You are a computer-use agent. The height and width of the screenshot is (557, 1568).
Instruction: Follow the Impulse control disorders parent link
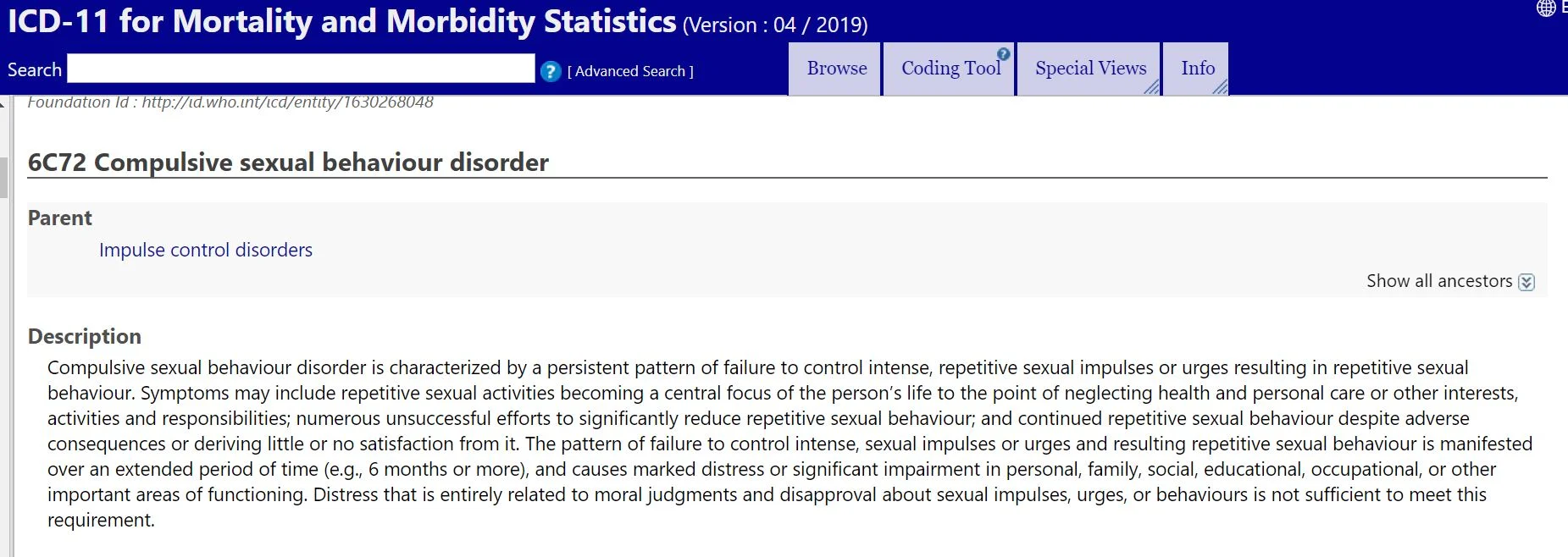tap(206, 251)
